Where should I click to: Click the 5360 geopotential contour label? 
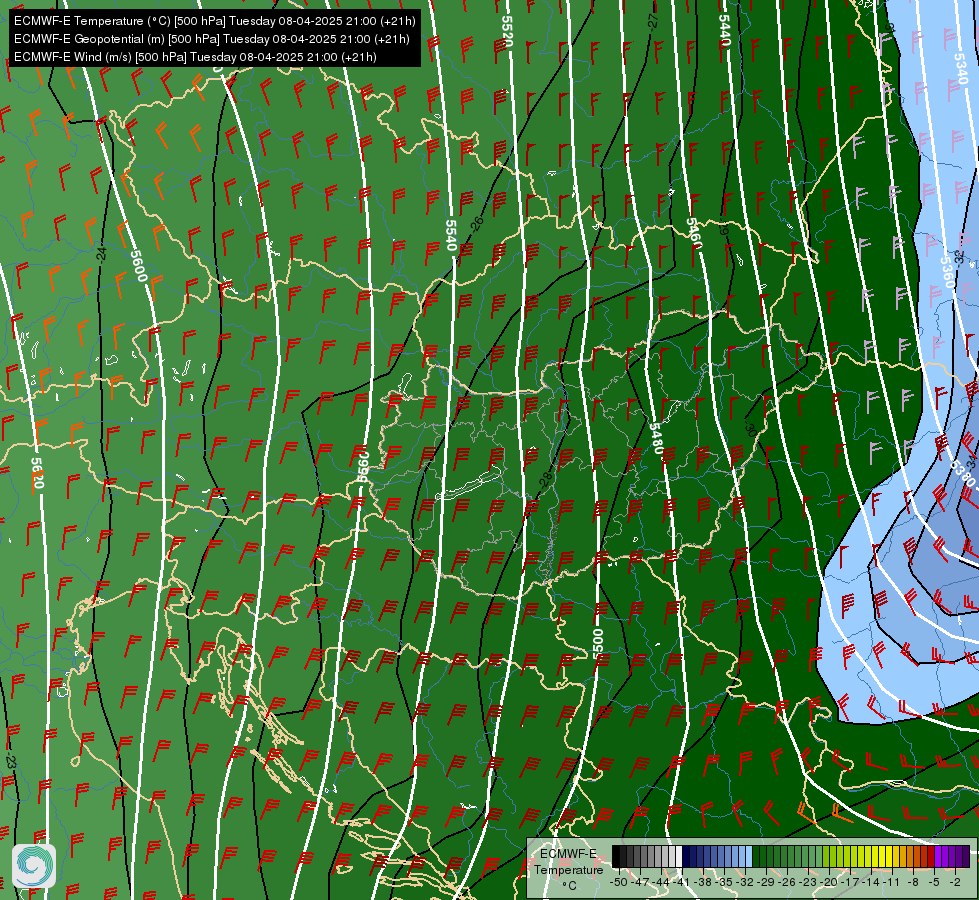pos(947,272)
